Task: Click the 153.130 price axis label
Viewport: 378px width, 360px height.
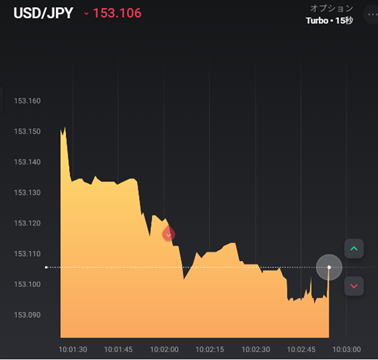Action: coord(27,193)
